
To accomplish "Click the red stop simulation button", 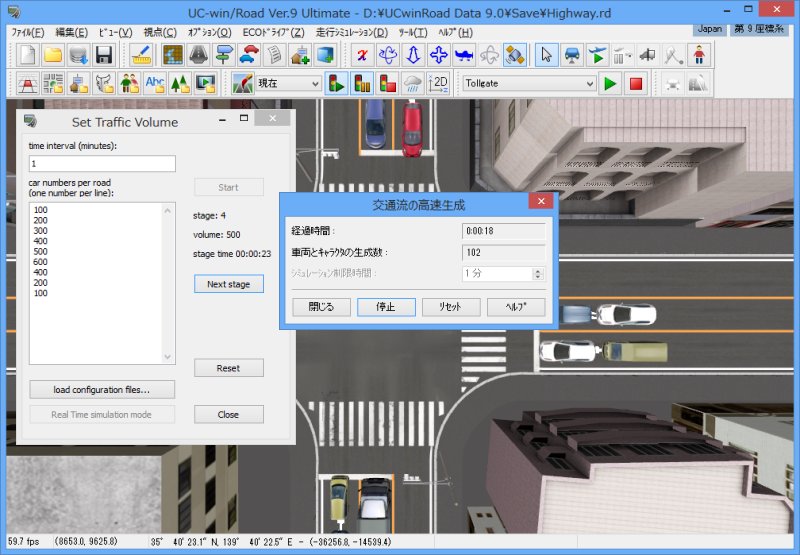I will (635, 84).
